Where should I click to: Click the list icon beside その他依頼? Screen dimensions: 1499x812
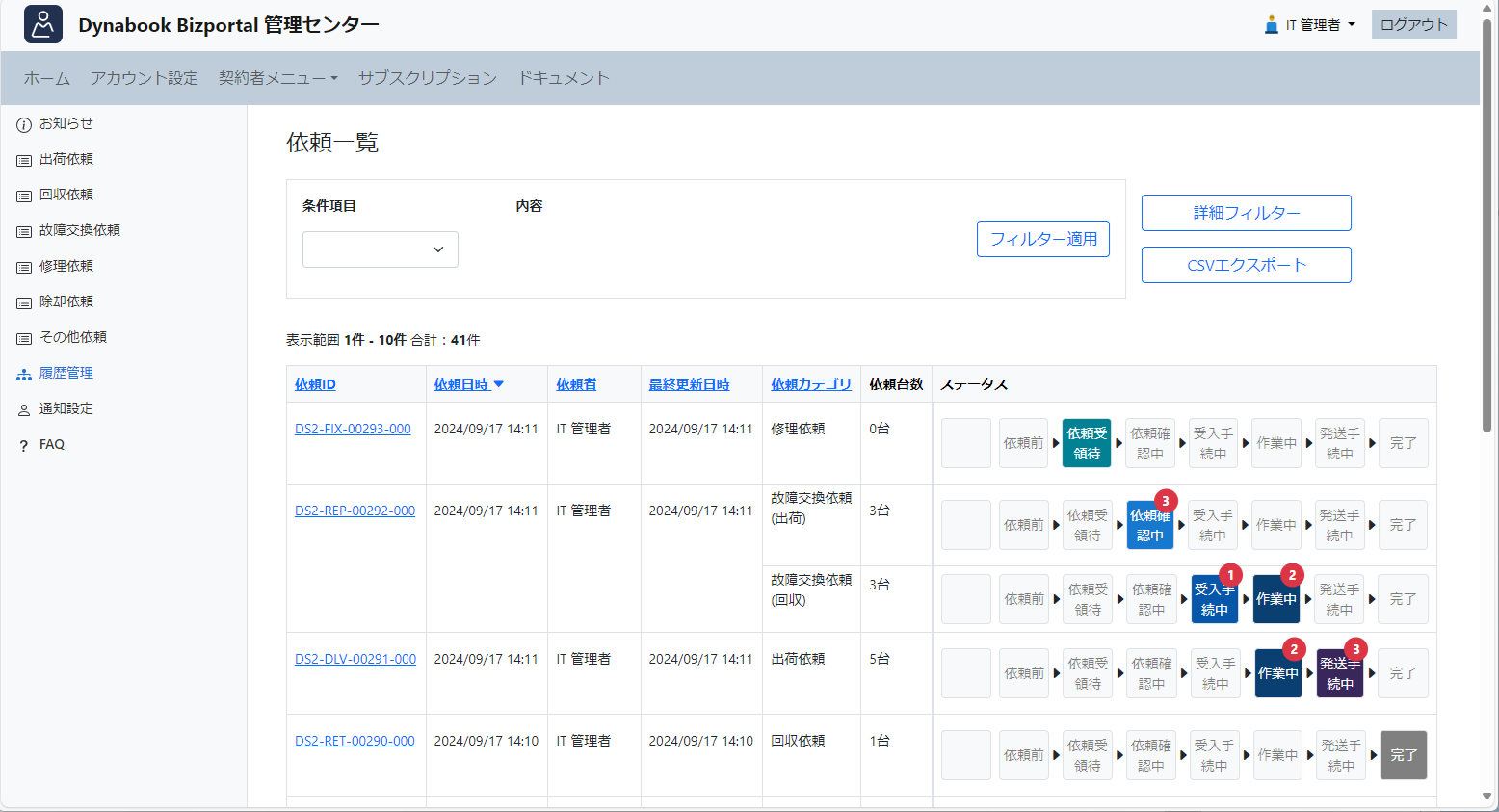(x=24, y=338)
